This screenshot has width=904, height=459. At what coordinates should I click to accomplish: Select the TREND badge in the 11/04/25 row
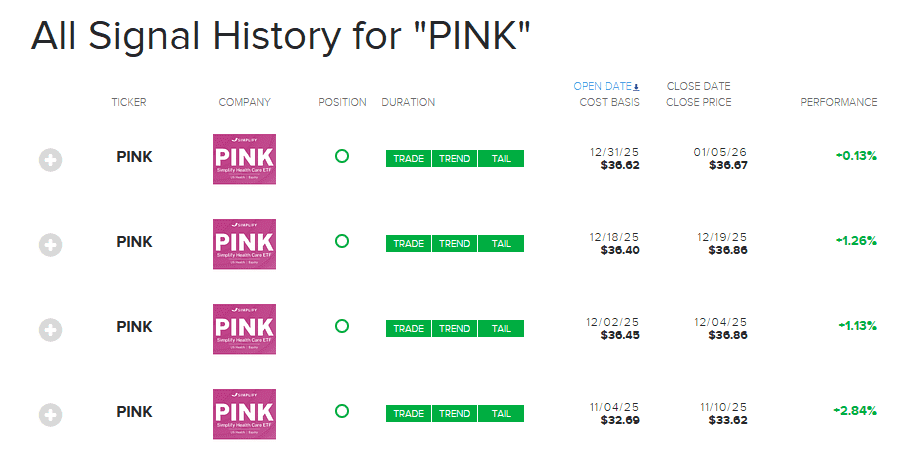[454, 413]
